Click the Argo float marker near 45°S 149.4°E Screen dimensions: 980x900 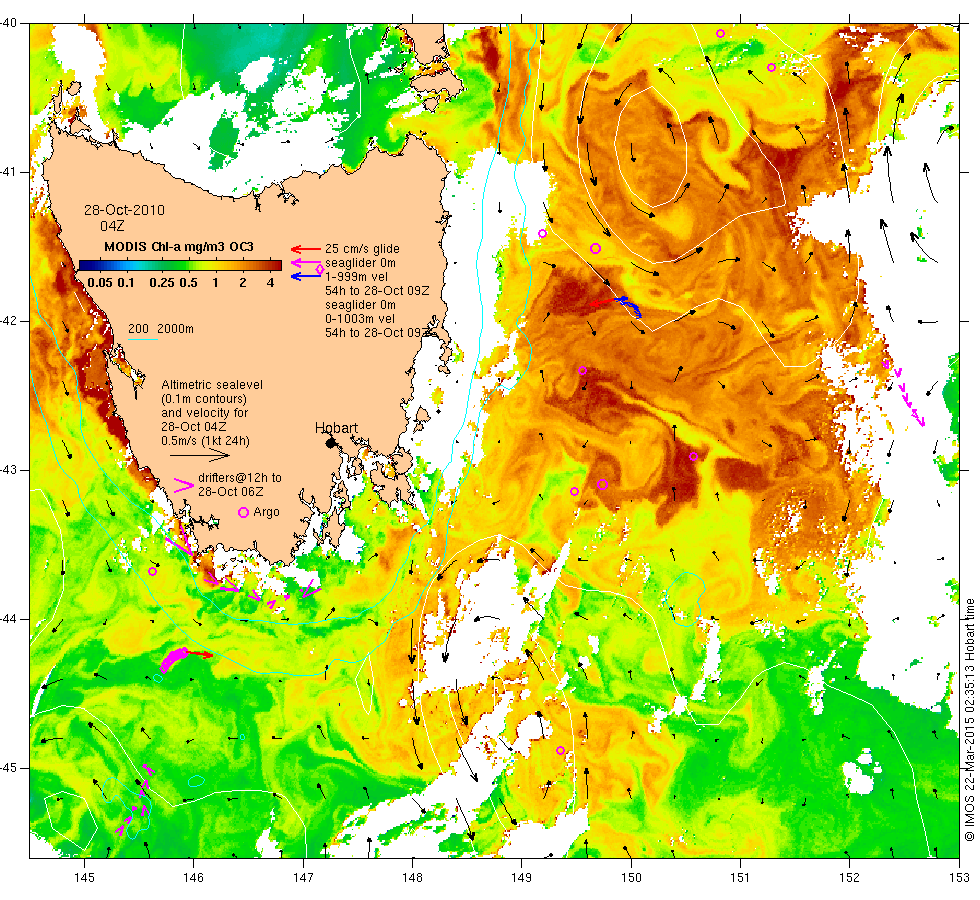pos(561,750)
